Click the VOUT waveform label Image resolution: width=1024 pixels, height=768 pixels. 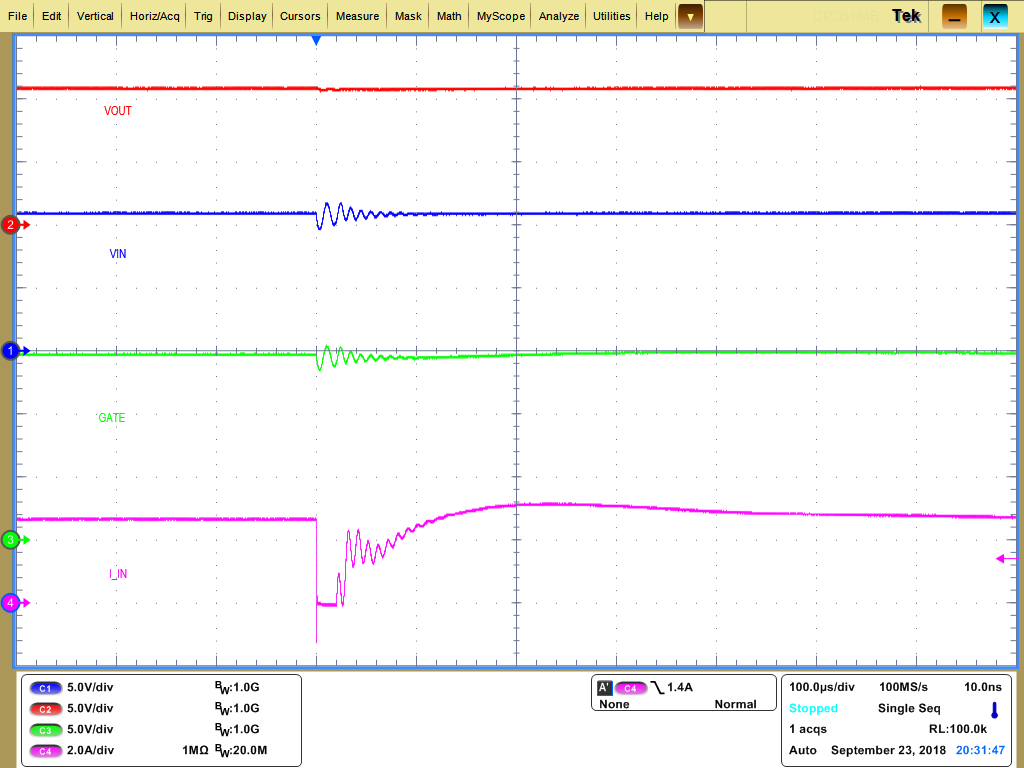pos(118,111)
